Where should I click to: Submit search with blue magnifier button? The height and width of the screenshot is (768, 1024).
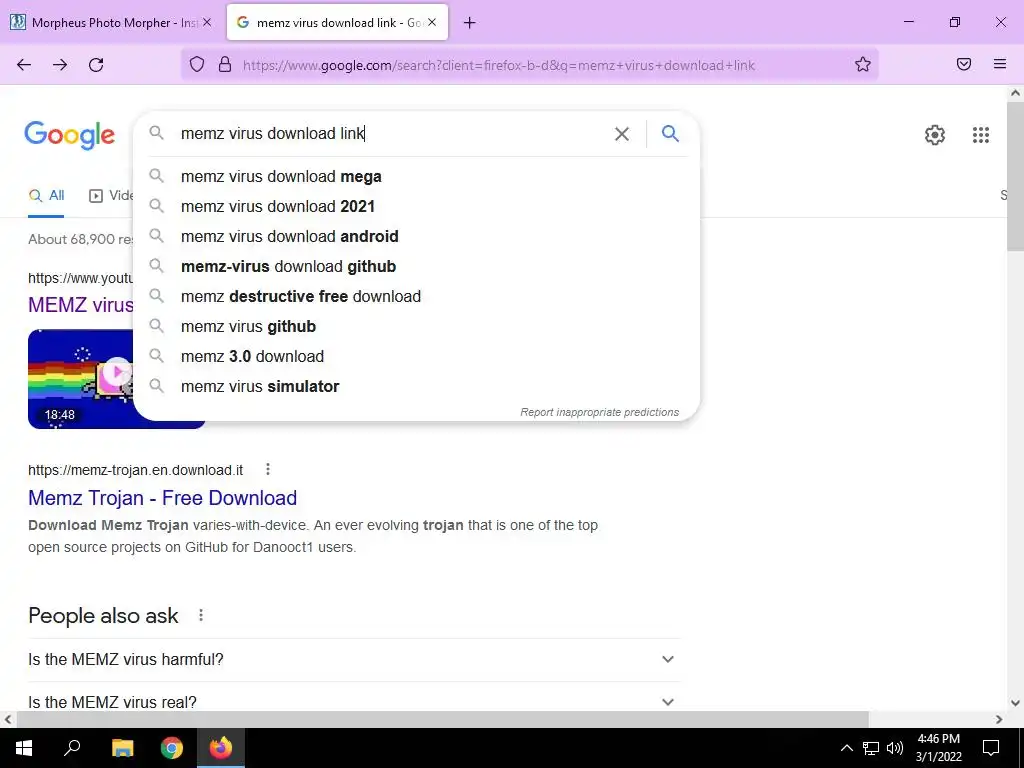tap(670, 133)
